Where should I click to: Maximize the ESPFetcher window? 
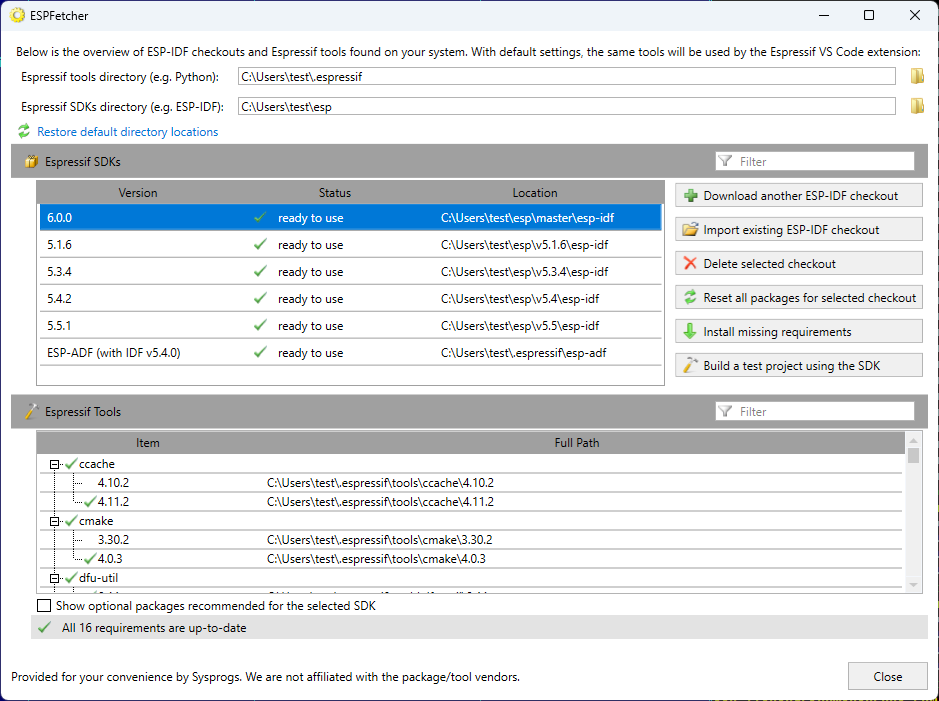coord(869,16)
